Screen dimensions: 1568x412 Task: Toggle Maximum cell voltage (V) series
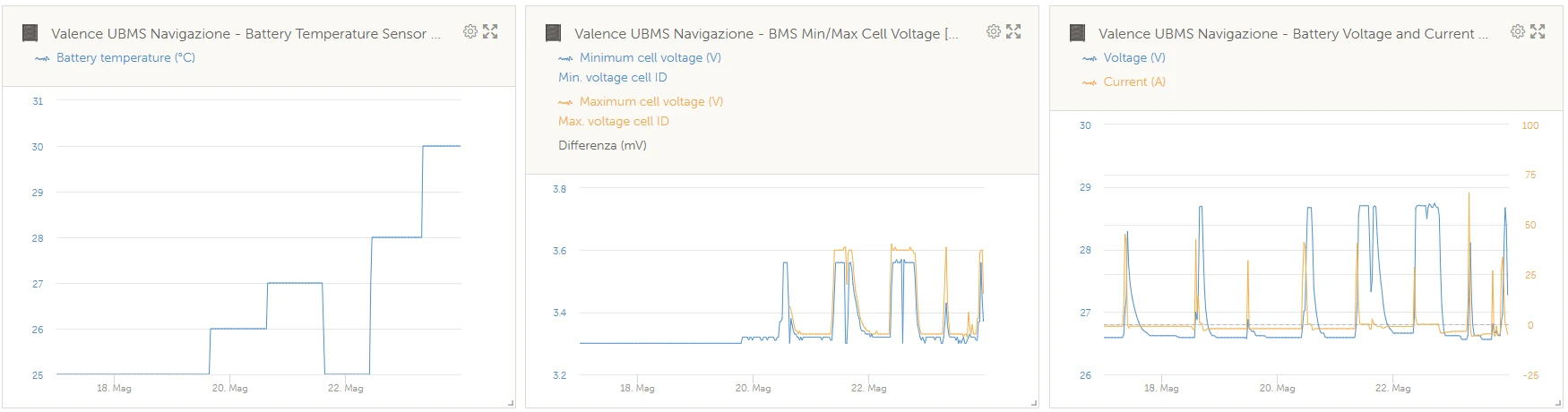641,101
